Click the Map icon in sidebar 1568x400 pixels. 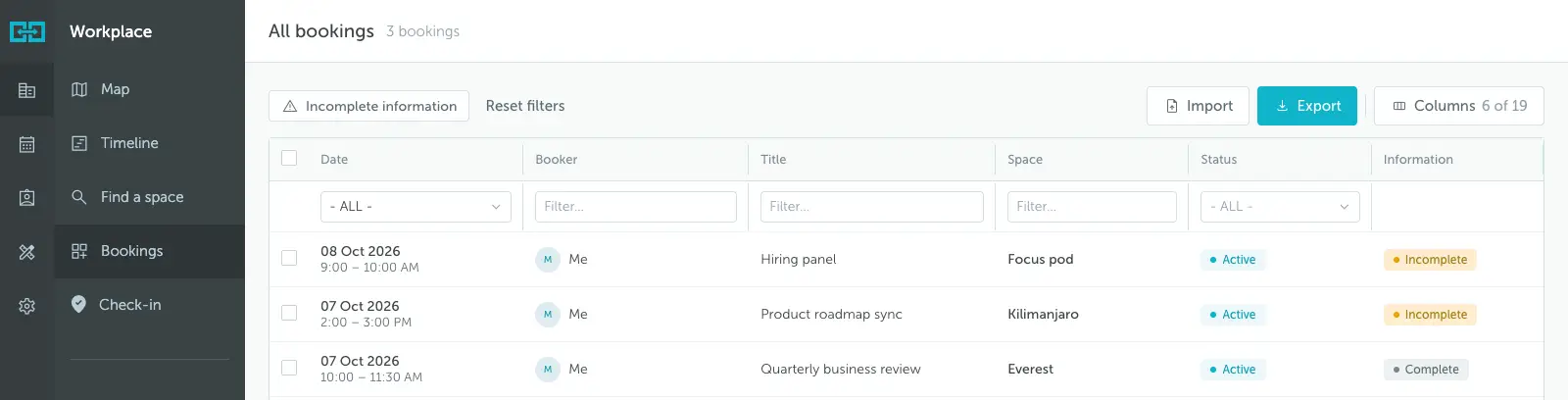coord(79,89)
